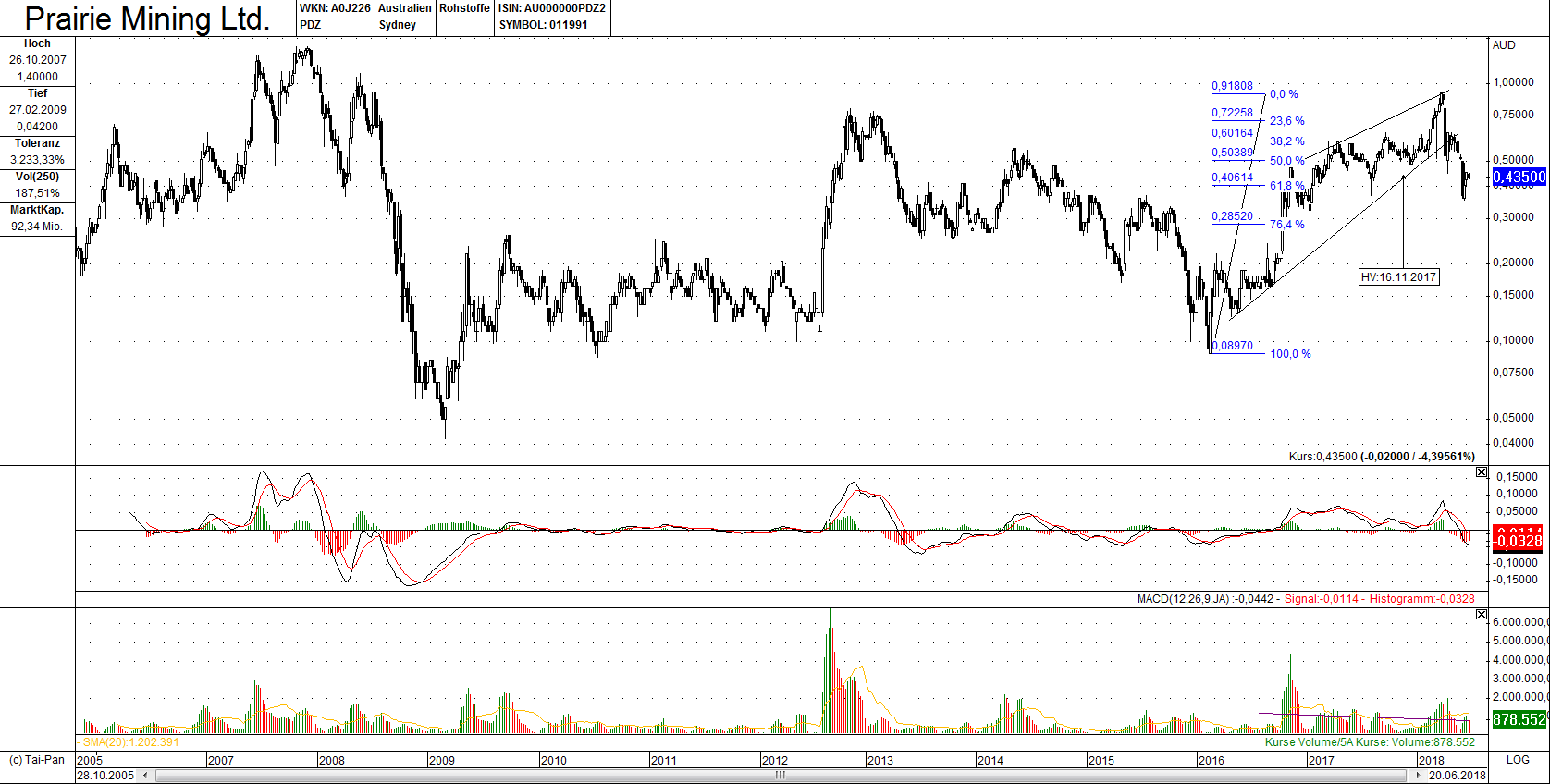This screenshot has width=1550, height=784.
Task: Select the SYMBOL: 011991 text
Action: (544, 25)
